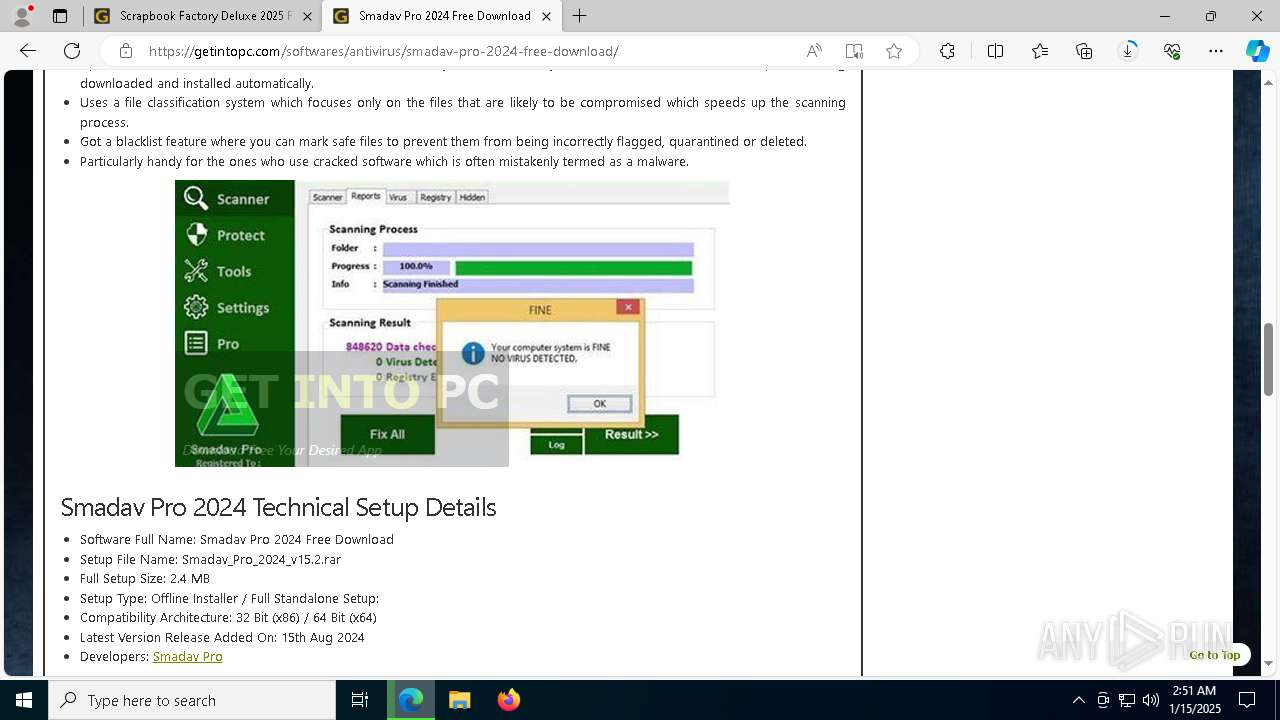Open the tab actions menu icon
The image size is (1280, 720).
point(60,16)
